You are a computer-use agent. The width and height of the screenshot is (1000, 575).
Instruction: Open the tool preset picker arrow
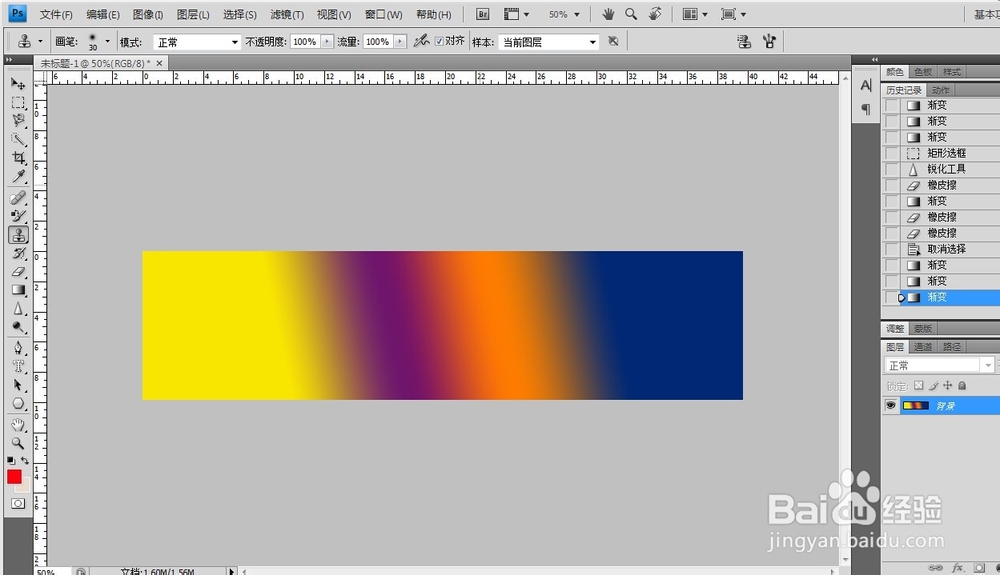point(40,41)
